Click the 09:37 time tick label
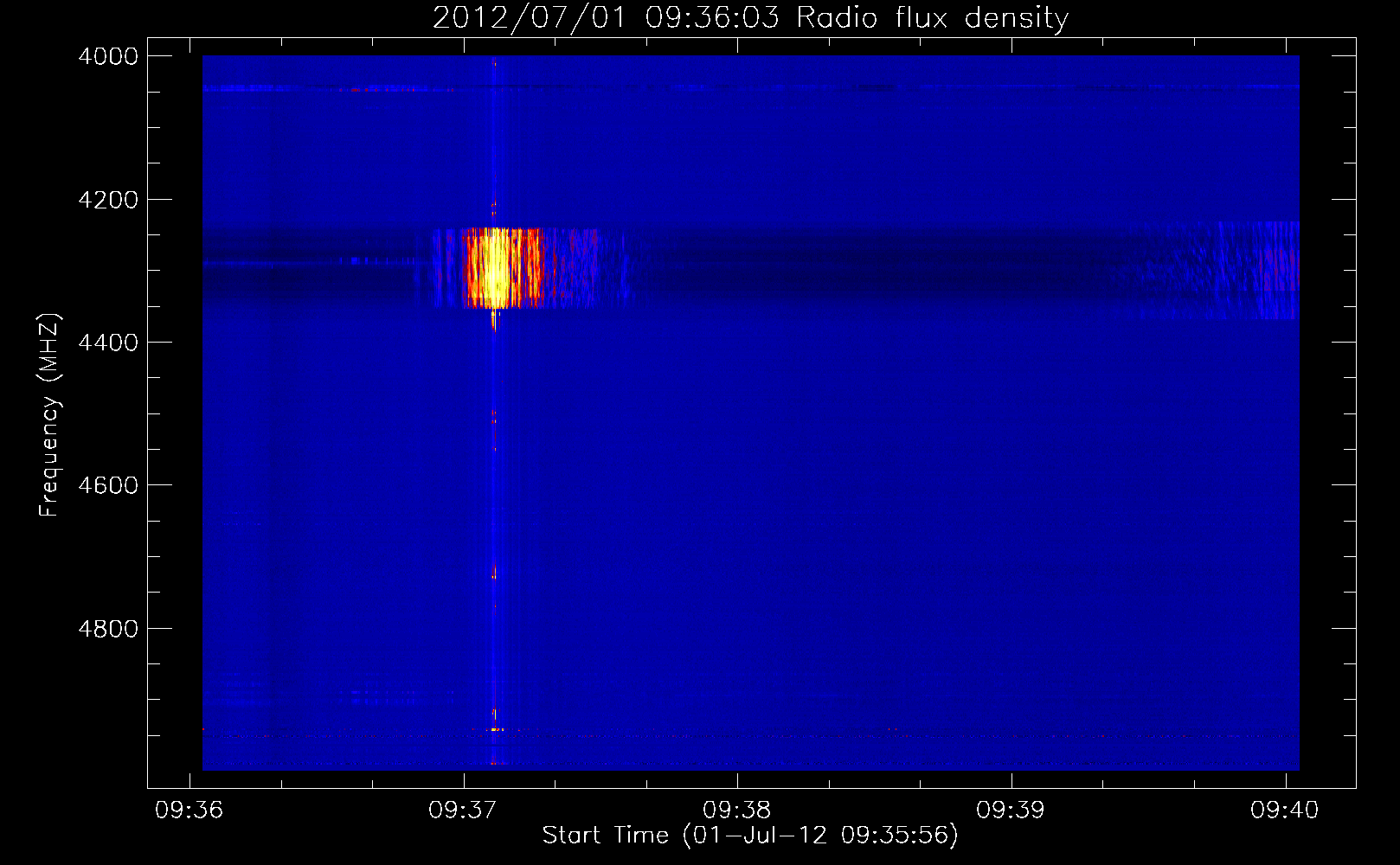 [463, 810]
